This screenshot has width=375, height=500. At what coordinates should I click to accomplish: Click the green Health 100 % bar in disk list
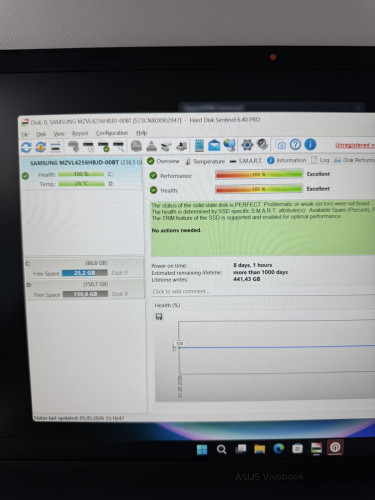point(81,174)
